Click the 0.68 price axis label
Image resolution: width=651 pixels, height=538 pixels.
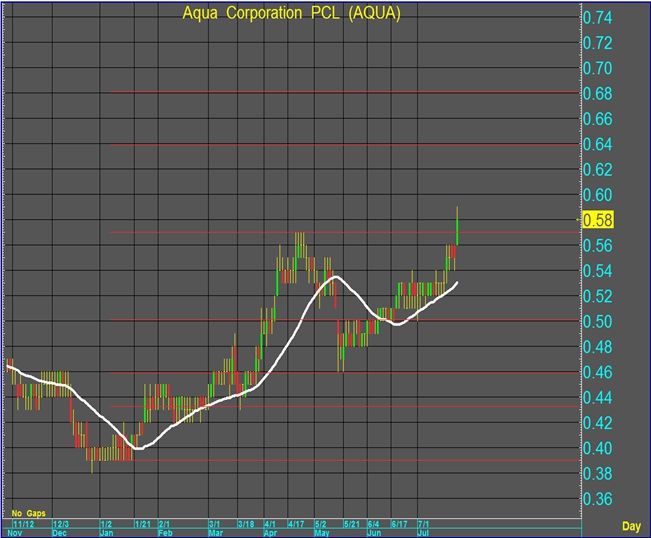tap(597, 94)
